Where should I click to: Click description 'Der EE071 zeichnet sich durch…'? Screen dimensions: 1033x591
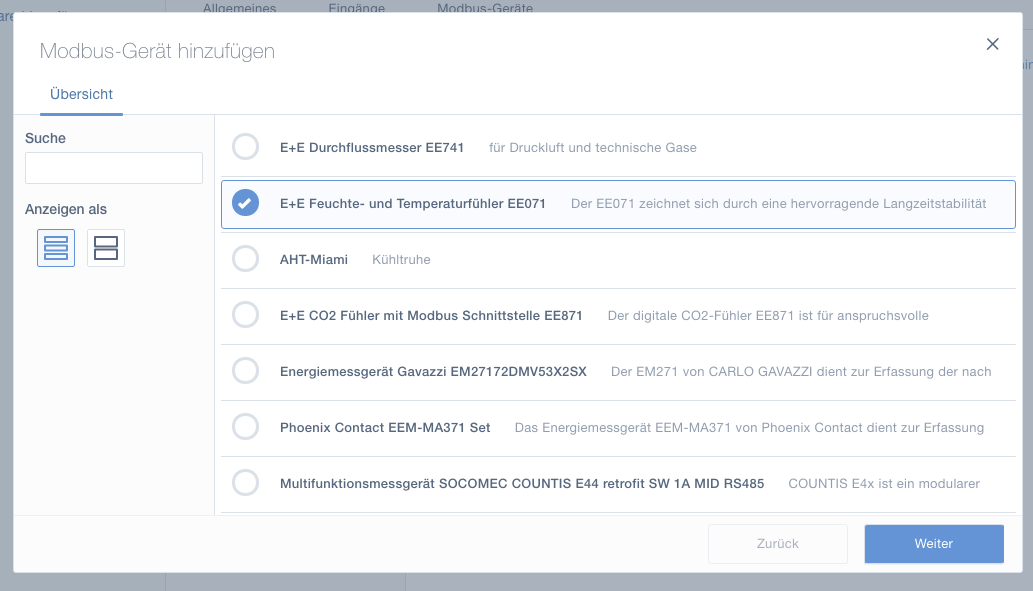tap(779, 204)
